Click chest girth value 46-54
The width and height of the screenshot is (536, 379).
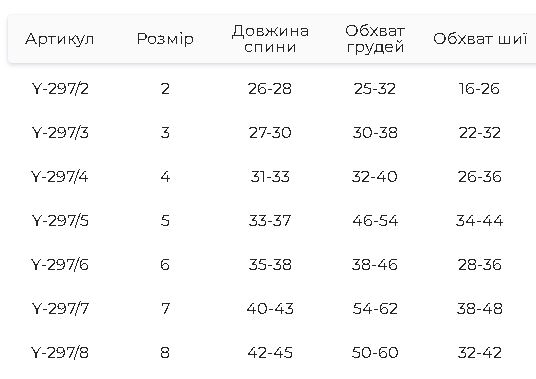point(375,220)
